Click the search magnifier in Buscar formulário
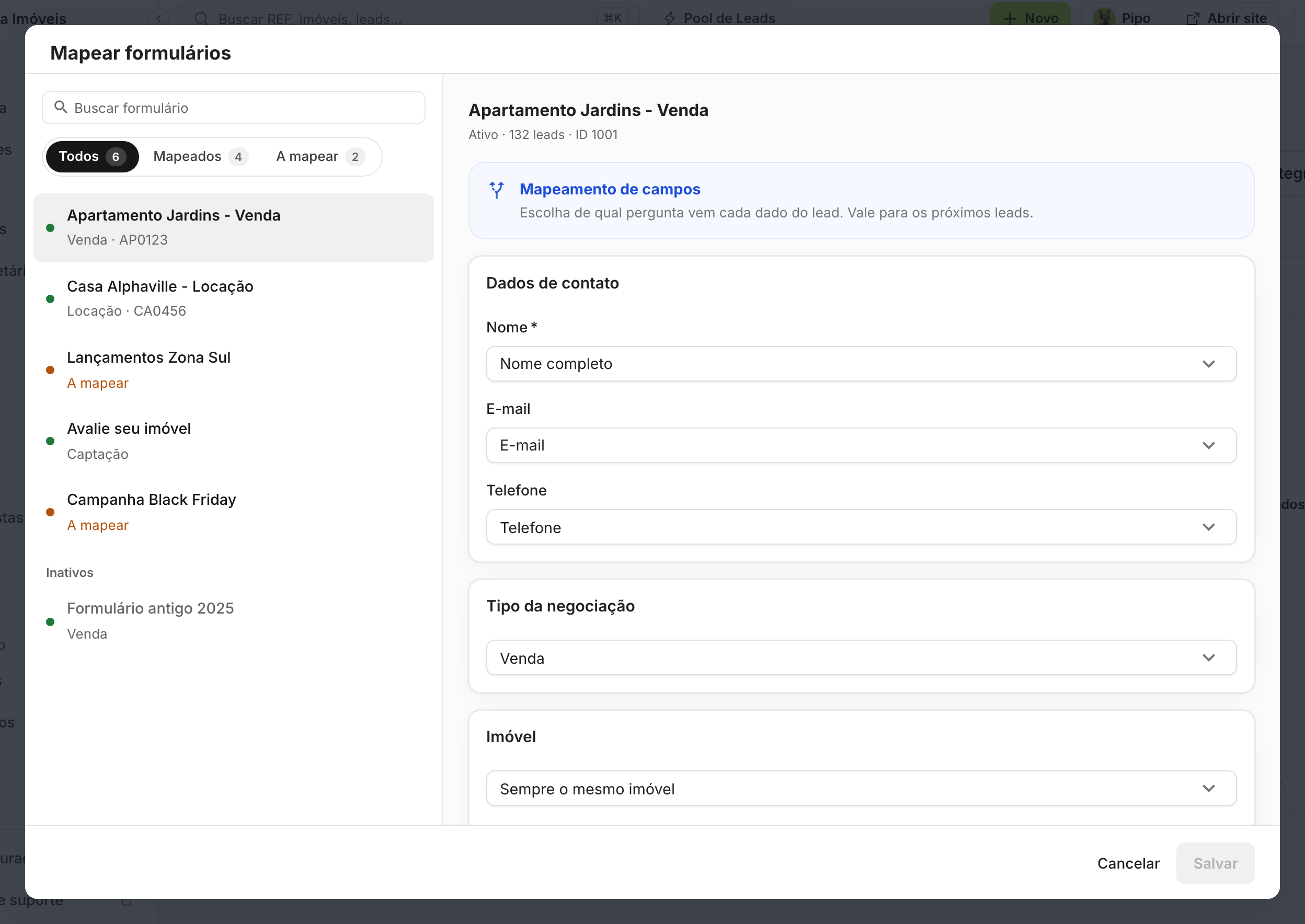 (x=60, y=107)
